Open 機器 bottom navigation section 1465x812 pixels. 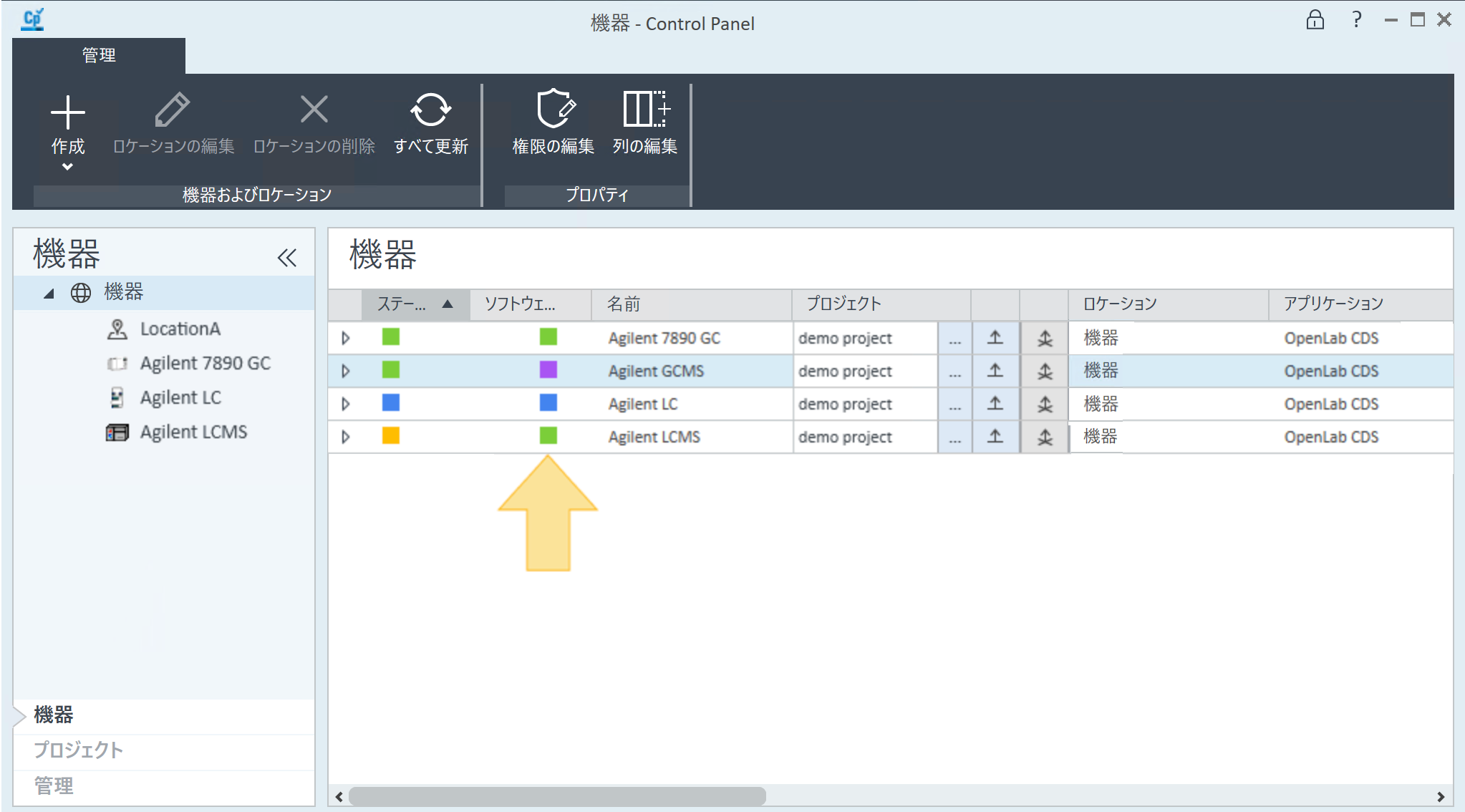tap(164, 715)
